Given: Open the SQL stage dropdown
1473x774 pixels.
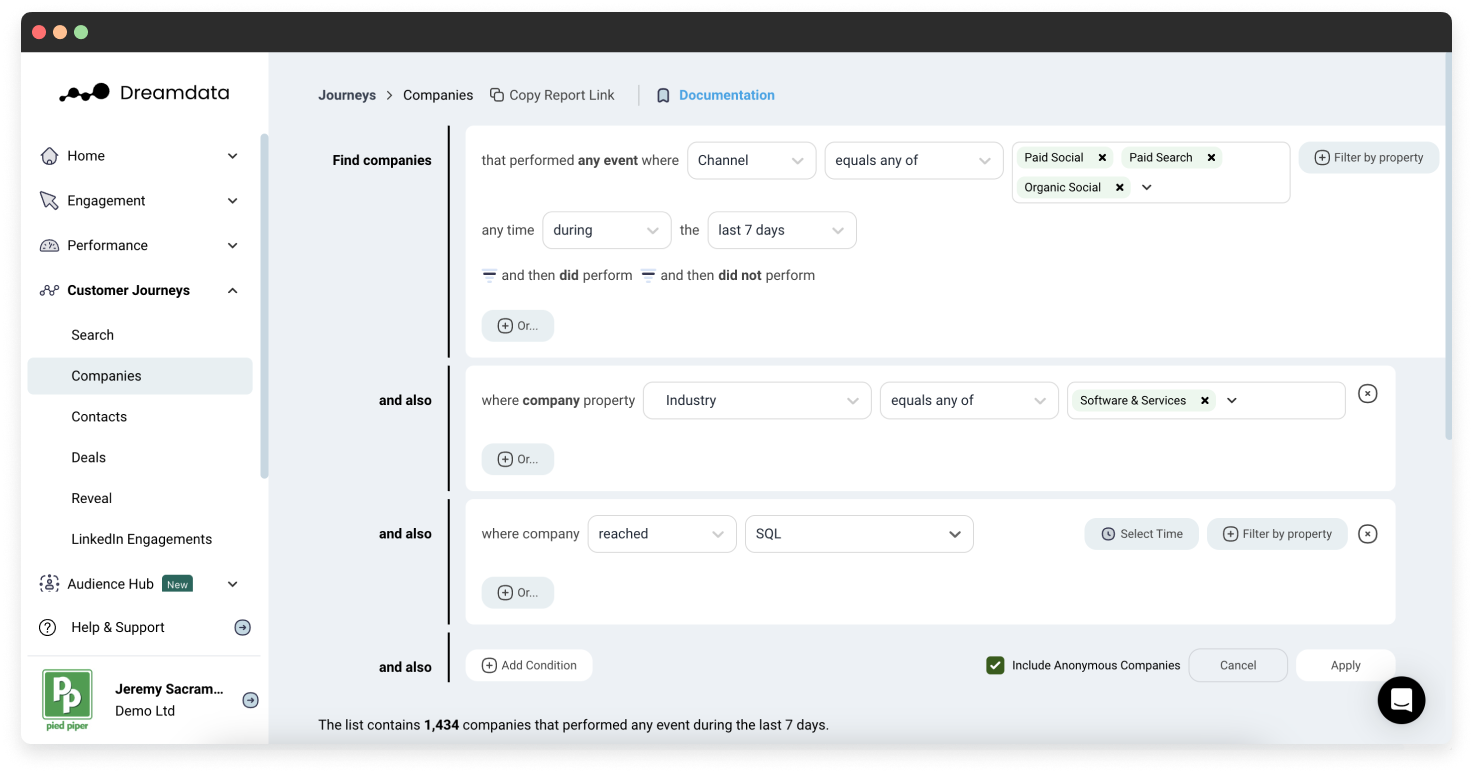Looking at the screenshot, I should tap(858, 533).
